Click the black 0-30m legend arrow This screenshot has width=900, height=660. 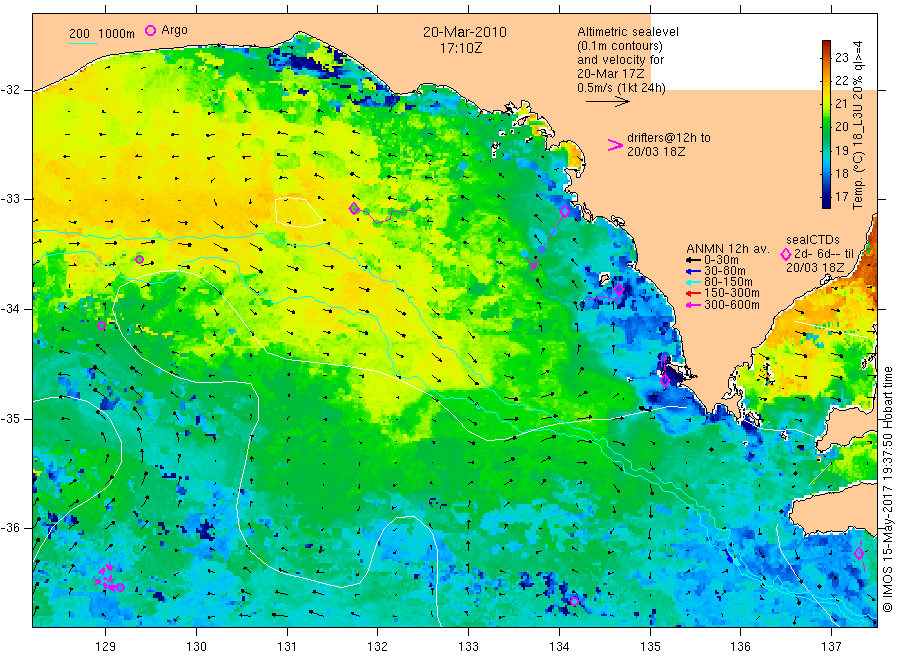[694, 260]
